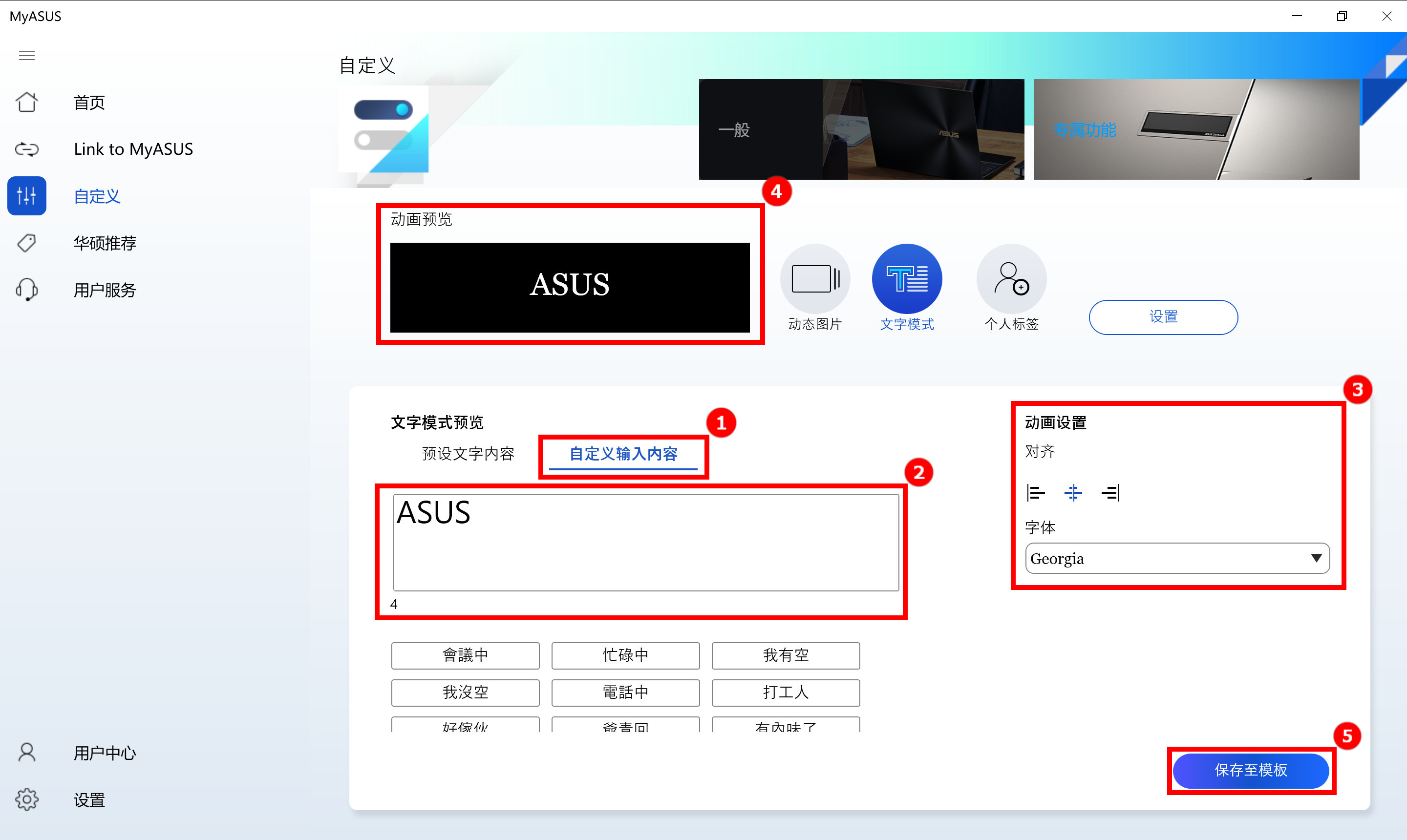Open Link to MyASUS icon

click(26, 149)
